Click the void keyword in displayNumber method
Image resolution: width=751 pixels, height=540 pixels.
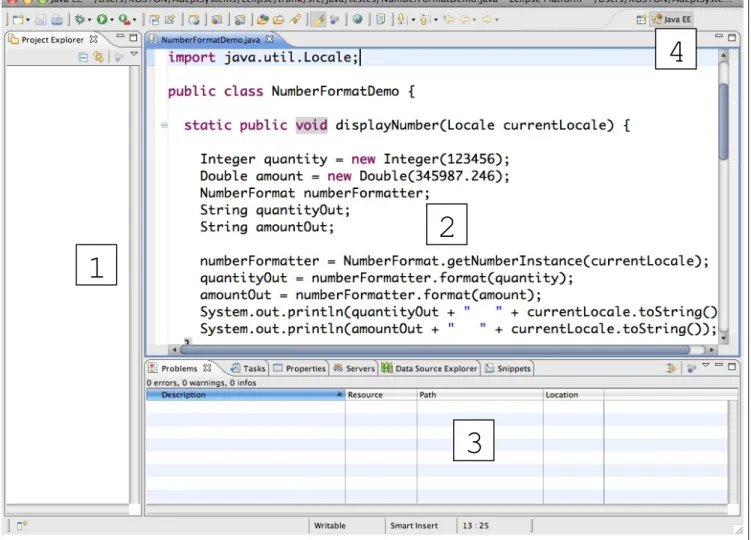pyautogui.click(x=311, y=126)
